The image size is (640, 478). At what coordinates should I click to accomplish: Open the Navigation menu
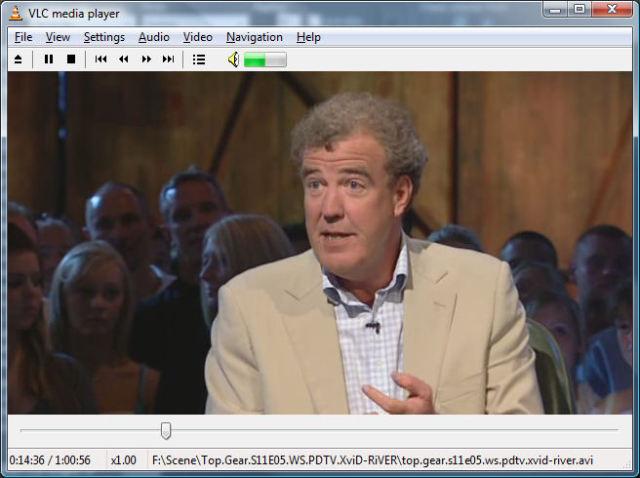[x=254, y=37]
